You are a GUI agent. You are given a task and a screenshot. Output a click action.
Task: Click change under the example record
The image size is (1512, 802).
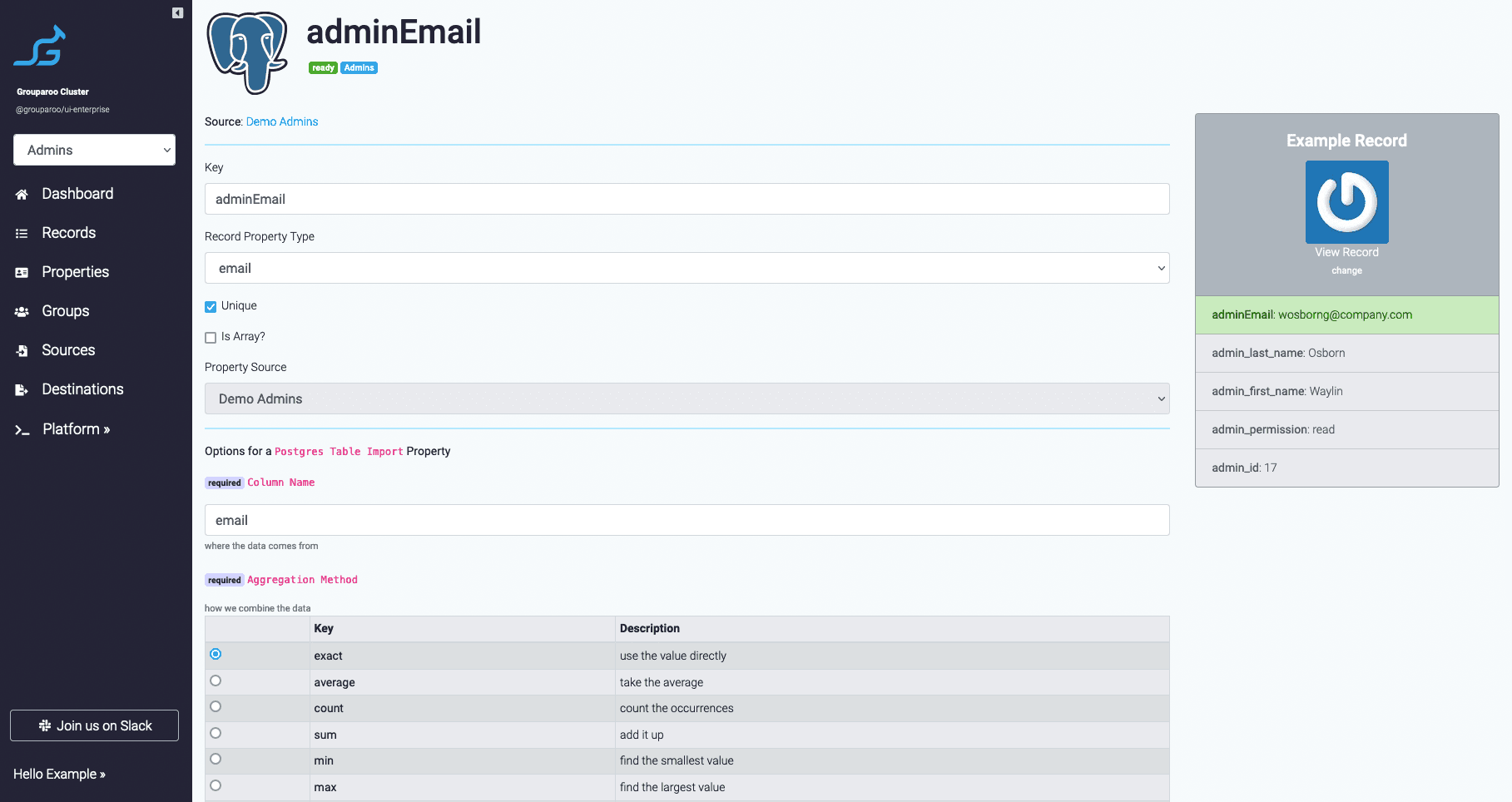1346,270
